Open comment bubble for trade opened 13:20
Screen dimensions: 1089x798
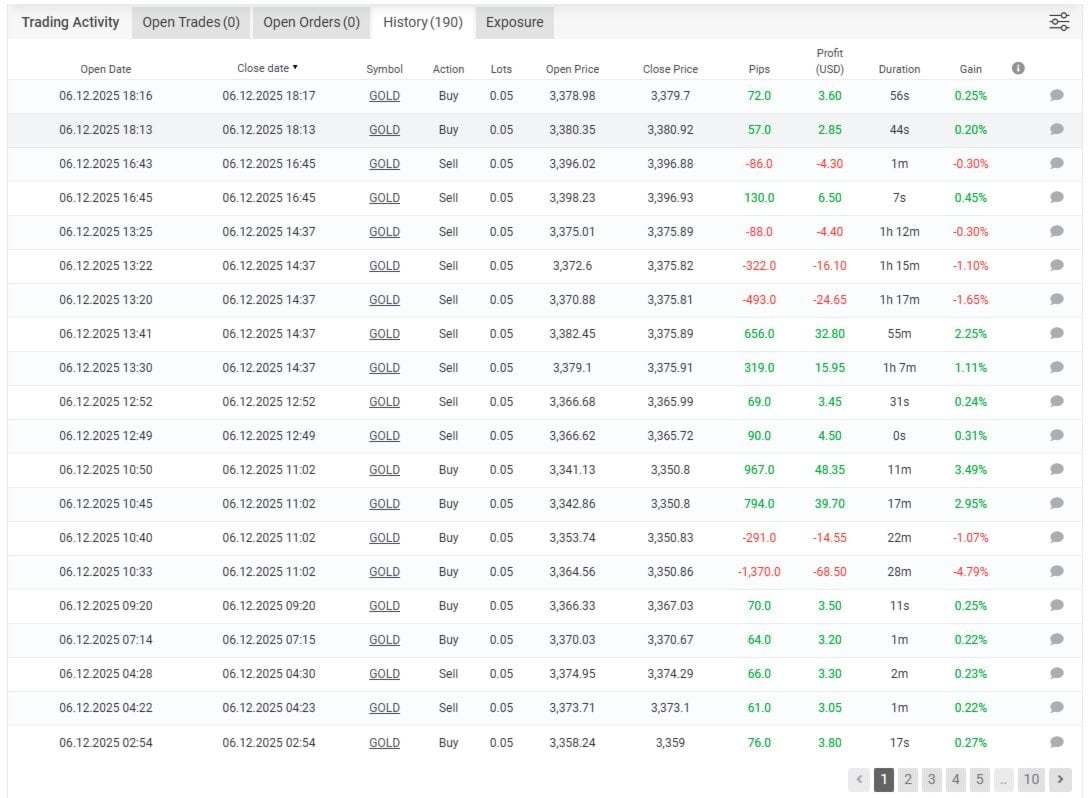pyautogui.click(x=1057, y=299)
